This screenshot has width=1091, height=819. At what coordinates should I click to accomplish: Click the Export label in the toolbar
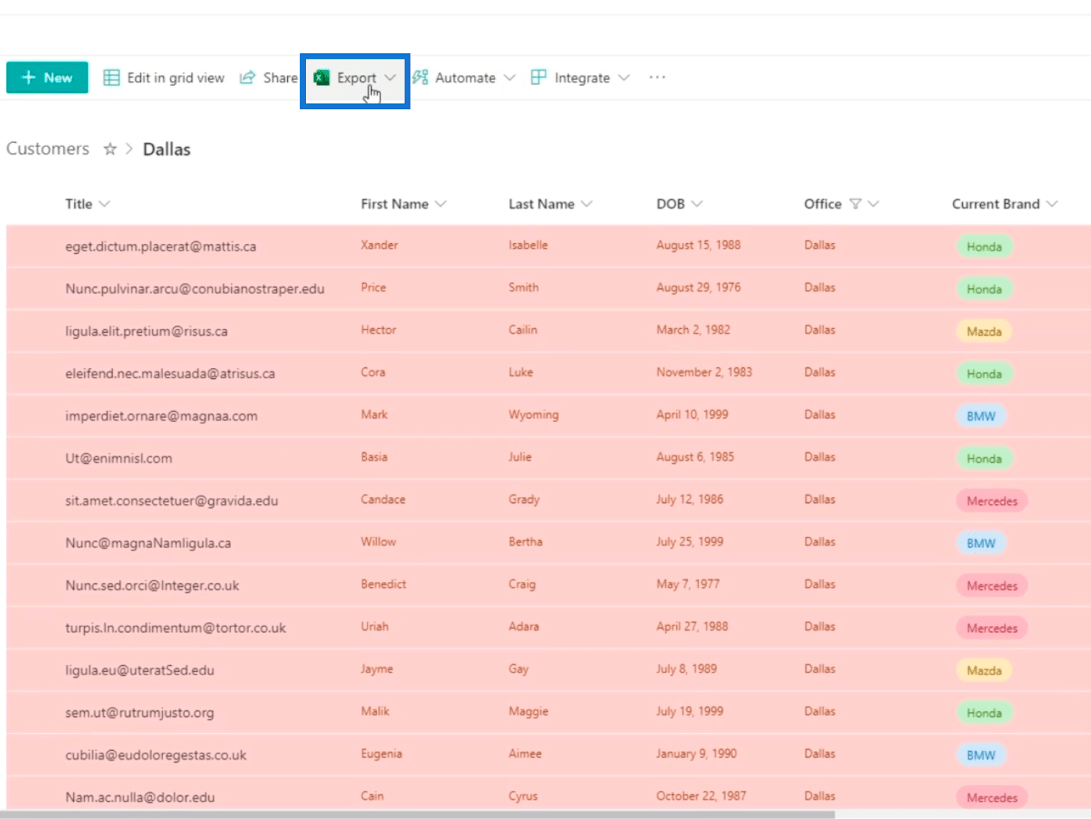pos(356,77)
